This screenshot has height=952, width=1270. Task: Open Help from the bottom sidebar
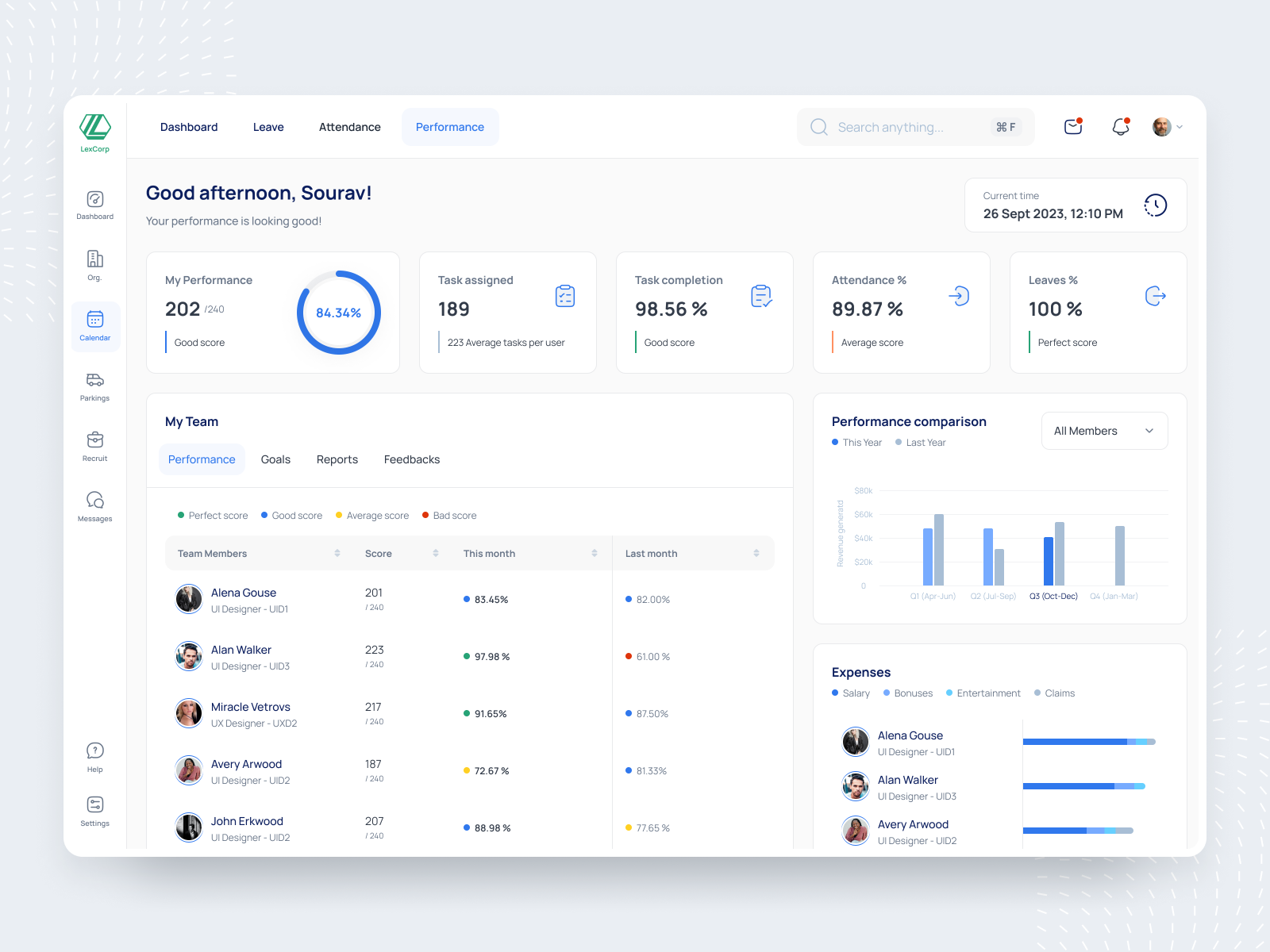[94, 756]
